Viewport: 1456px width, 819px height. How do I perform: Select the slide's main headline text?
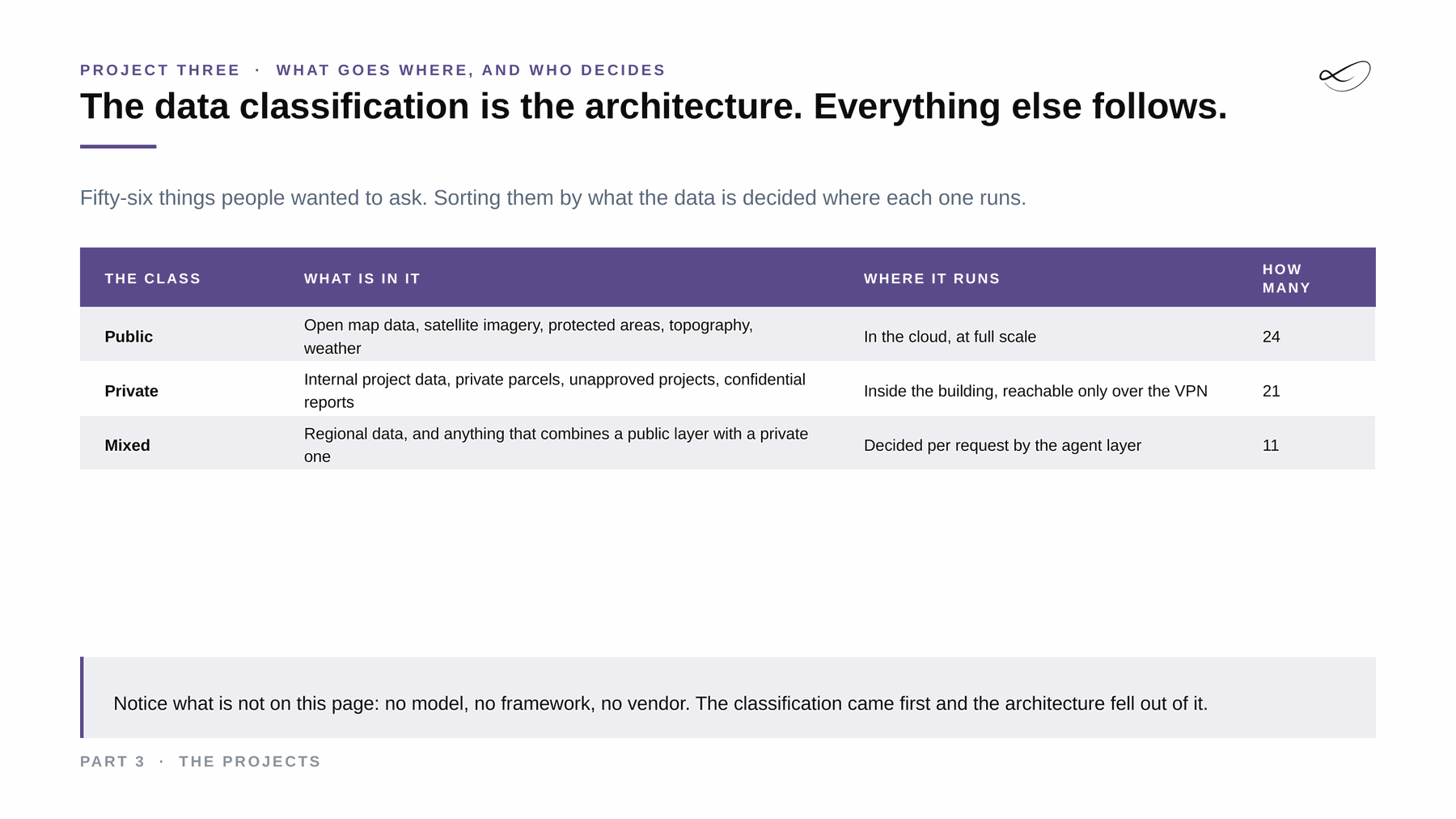click(654, 106)
